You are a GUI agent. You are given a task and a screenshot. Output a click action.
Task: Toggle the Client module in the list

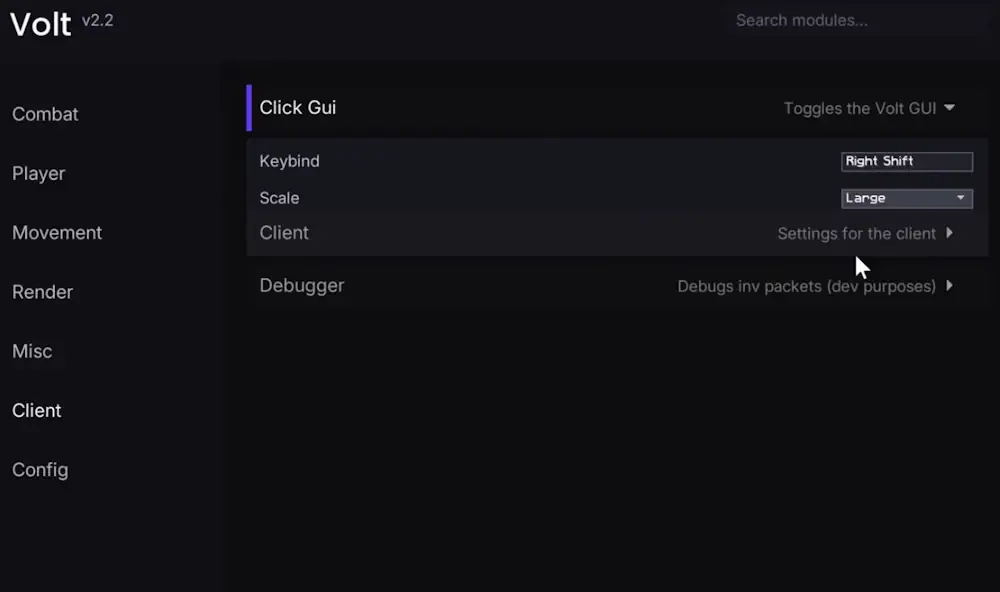[284, 233]
